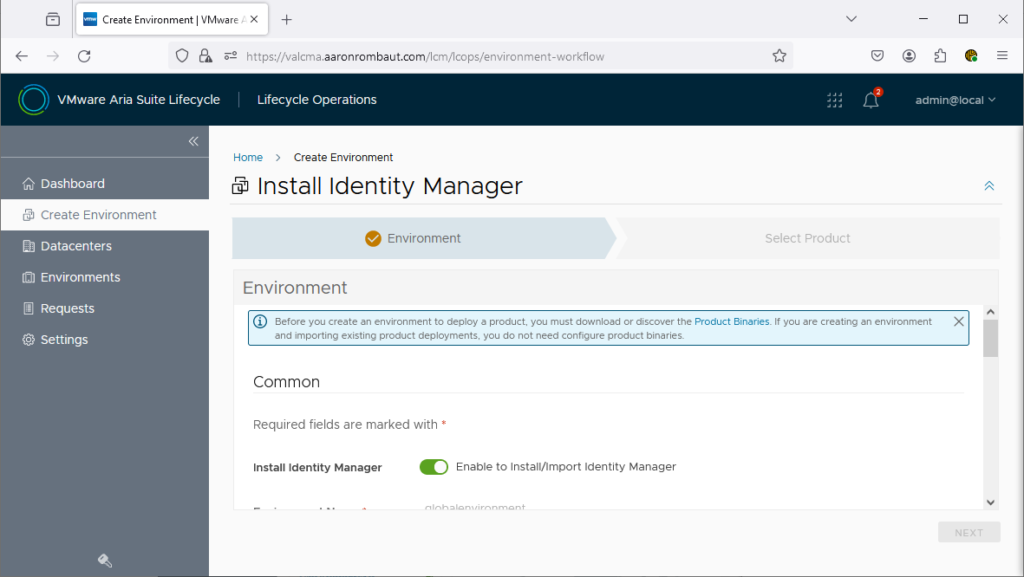Collapse the sidebar with the double chevron
This screenshot has width=1024, height=577.
point(194,141)
